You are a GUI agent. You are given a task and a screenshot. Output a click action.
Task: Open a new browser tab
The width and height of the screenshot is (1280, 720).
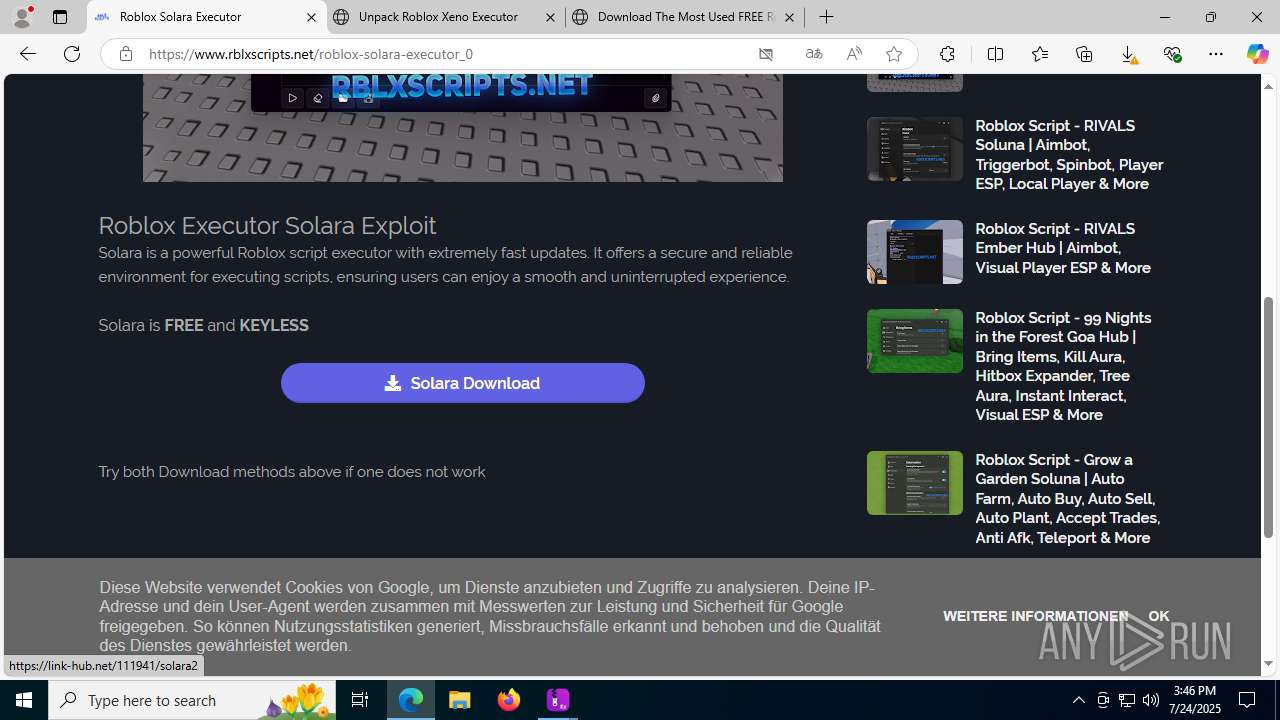pos(826,17)
